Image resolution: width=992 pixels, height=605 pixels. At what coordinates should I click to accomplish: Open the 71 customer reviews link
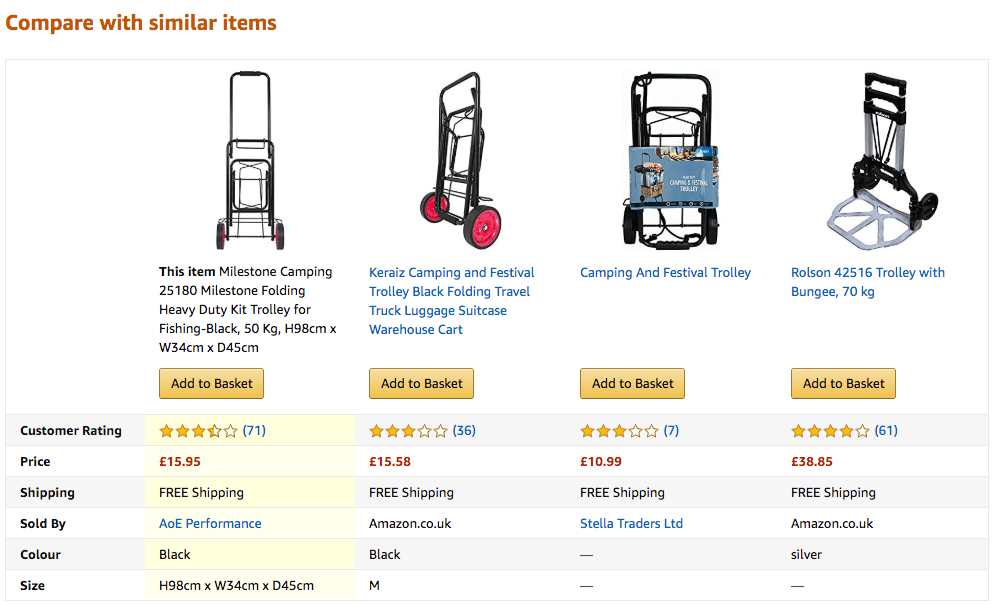[254, 431]
